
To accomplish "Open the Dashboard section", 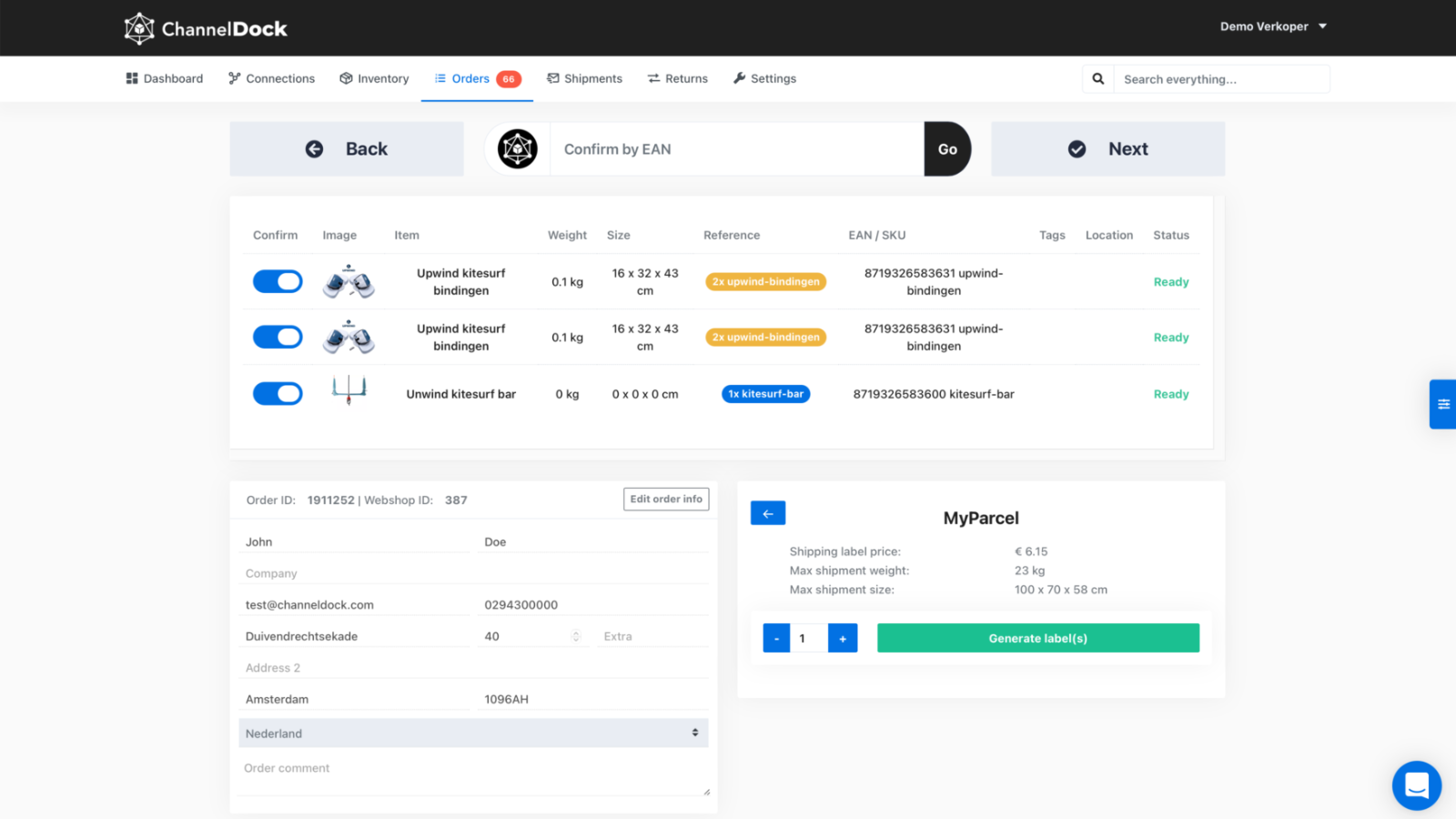I will tap(164, 78).
